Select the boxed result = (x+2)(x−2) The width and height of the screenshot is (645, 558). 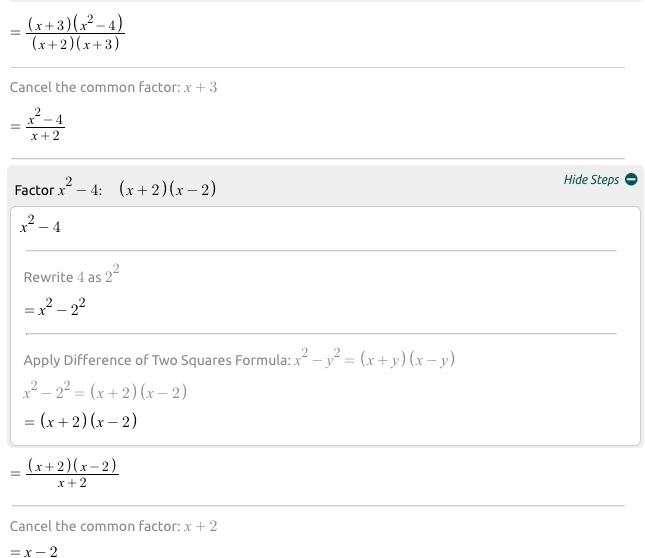pyautogui.click(x=81, y=421)
